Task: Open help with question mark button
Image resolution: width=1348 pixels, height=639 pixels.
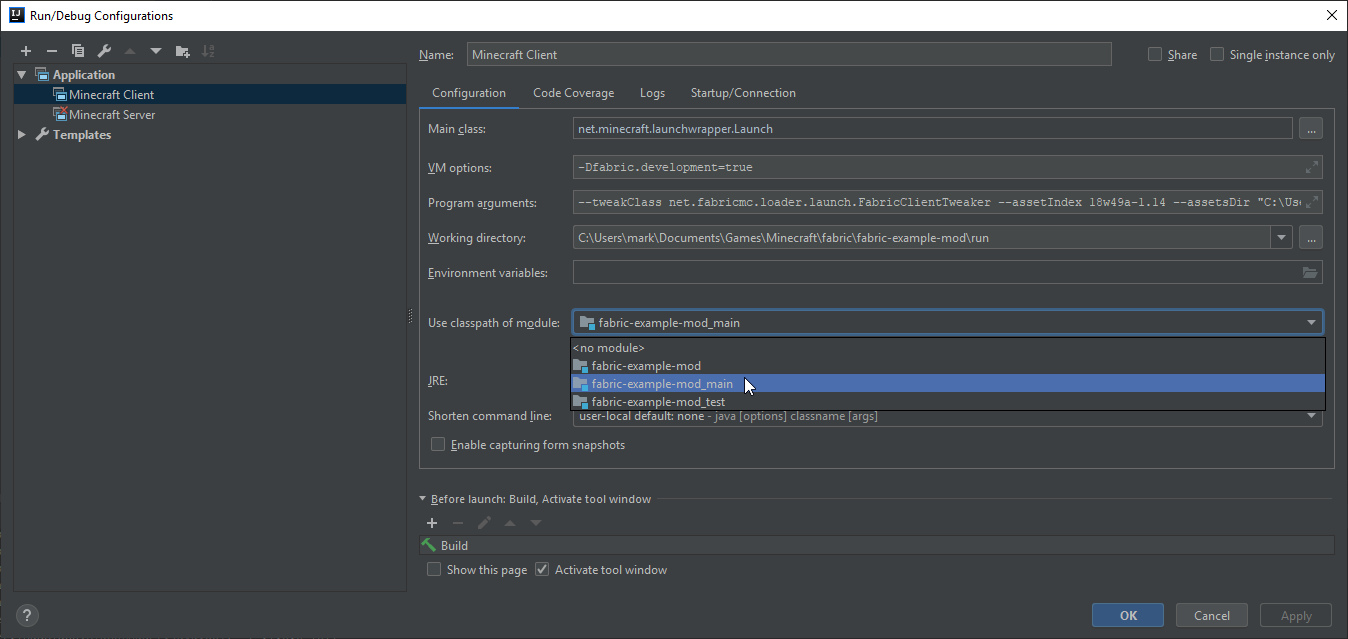Action: point(27,615)
